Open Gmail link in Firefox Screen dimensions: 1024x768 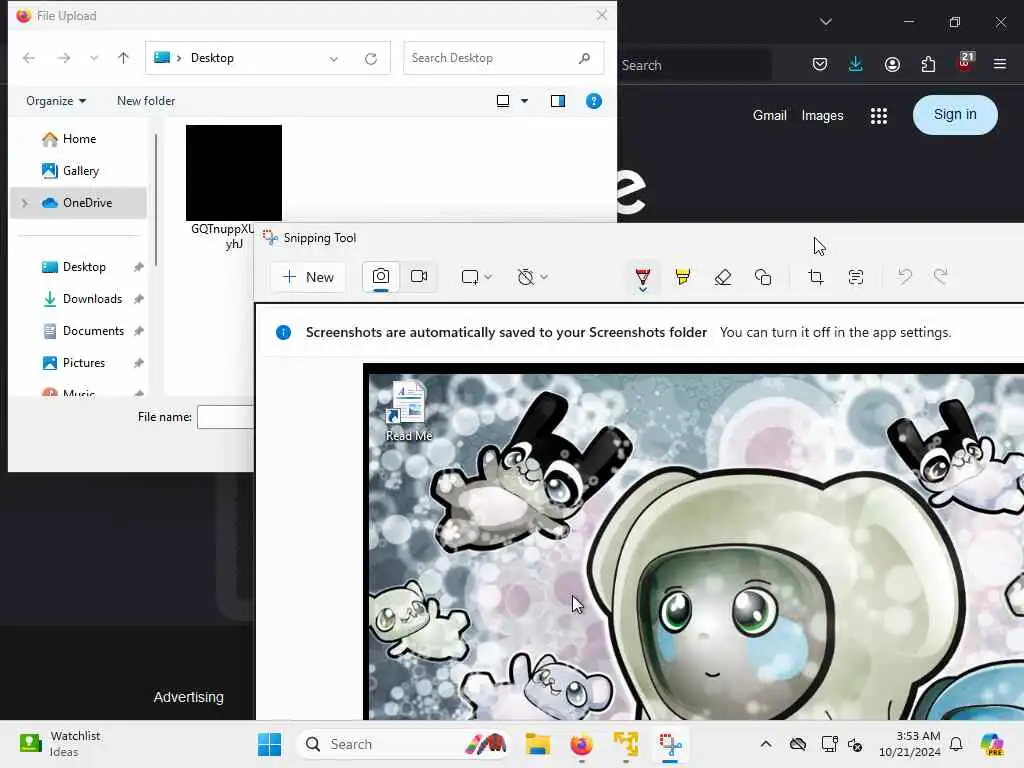769,116
